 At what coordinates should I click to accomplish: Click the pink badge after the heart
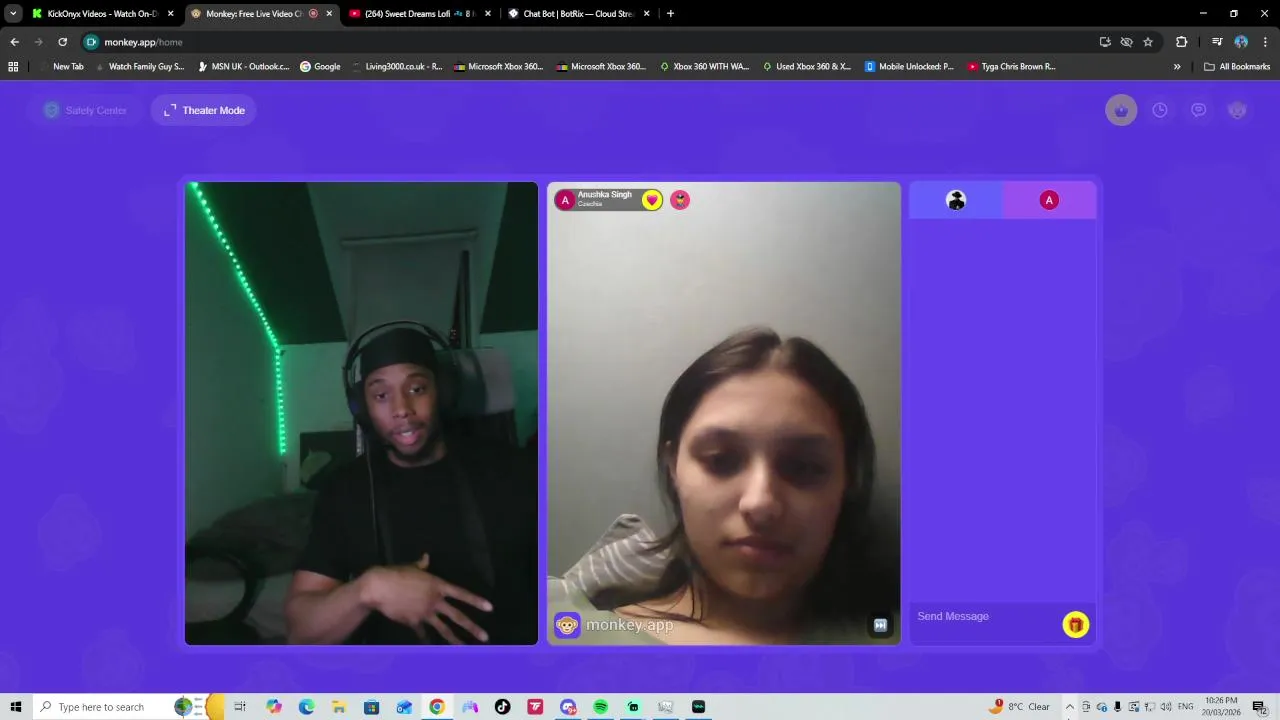[680, 200]
